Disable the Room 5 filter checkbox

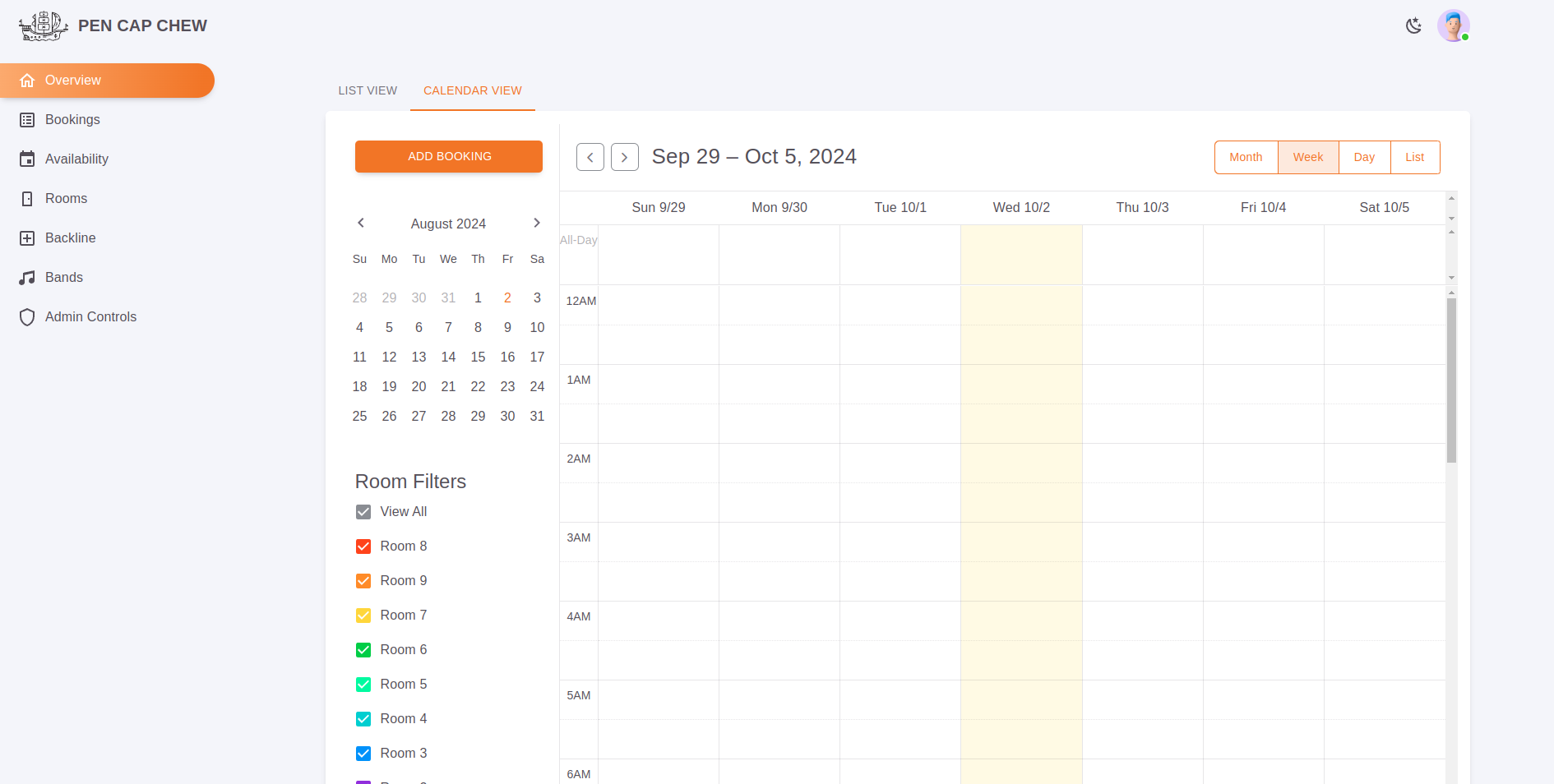(x=363, y=685)
